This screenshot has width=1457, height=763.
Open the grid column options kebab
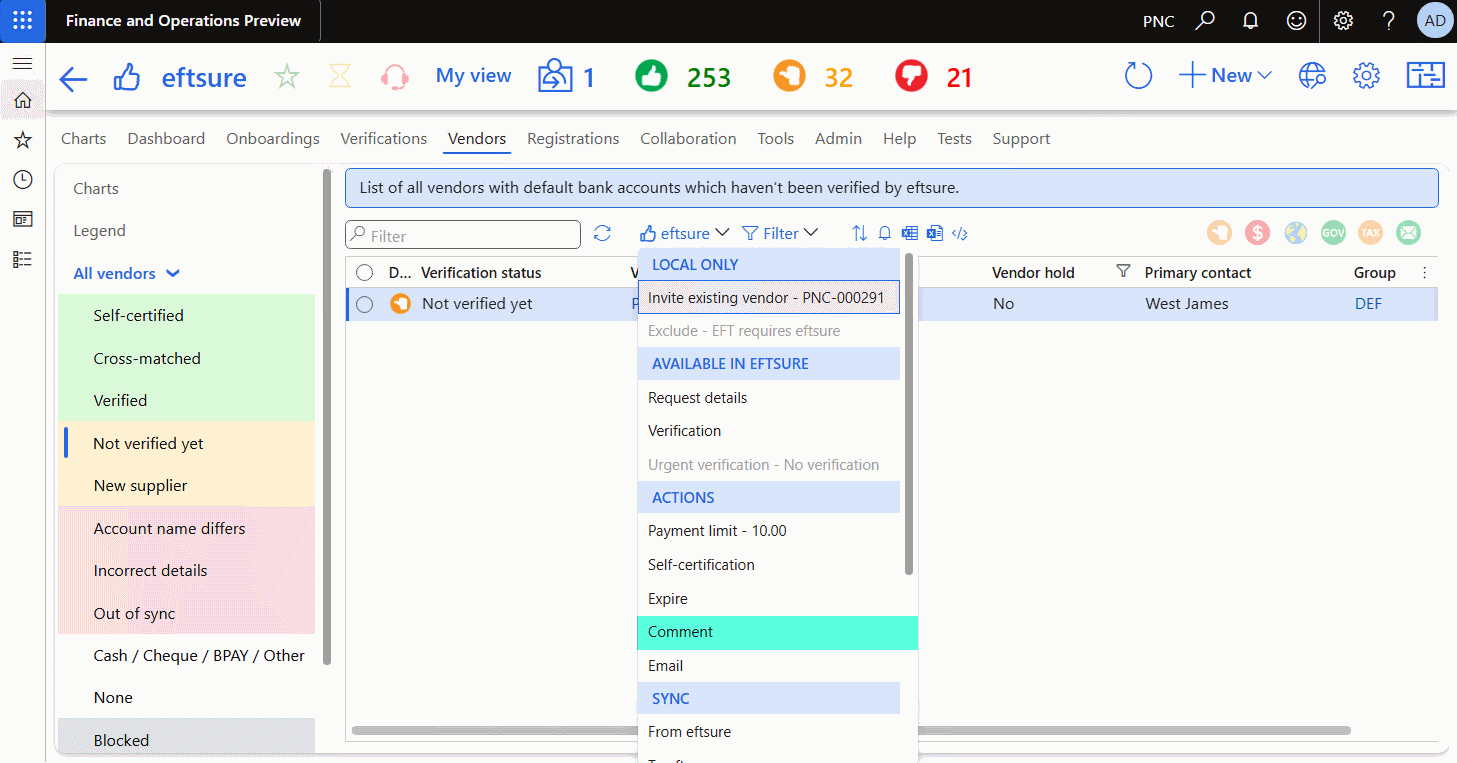pos(1425,273)
